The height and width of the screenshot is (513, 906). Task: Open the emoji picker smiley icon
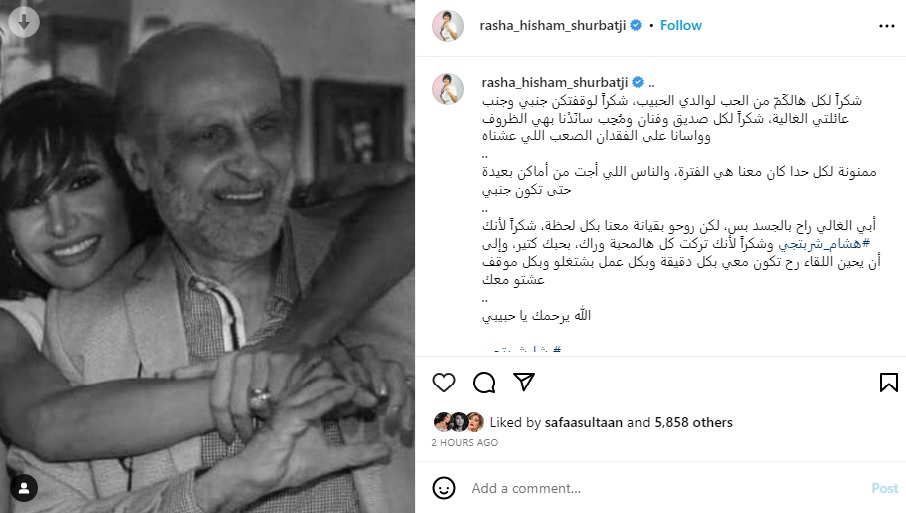point(444,488)
